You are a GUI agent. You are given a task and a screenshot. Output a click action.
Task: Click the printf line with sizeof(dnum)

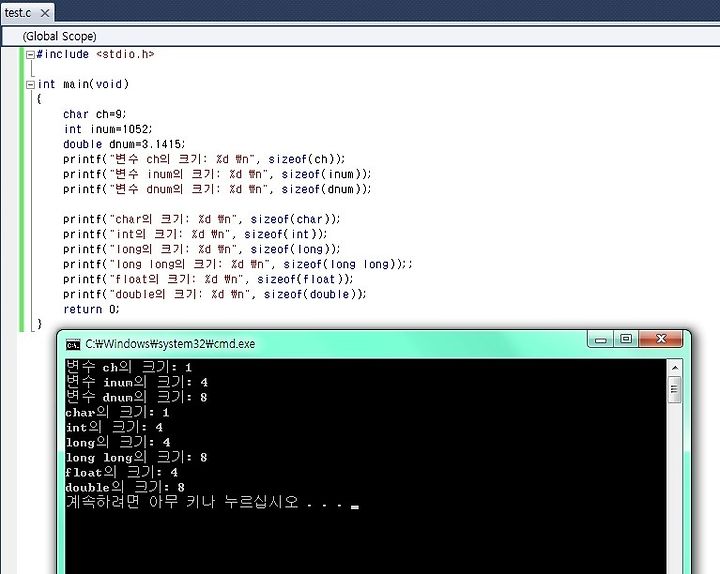click(217, 190)
